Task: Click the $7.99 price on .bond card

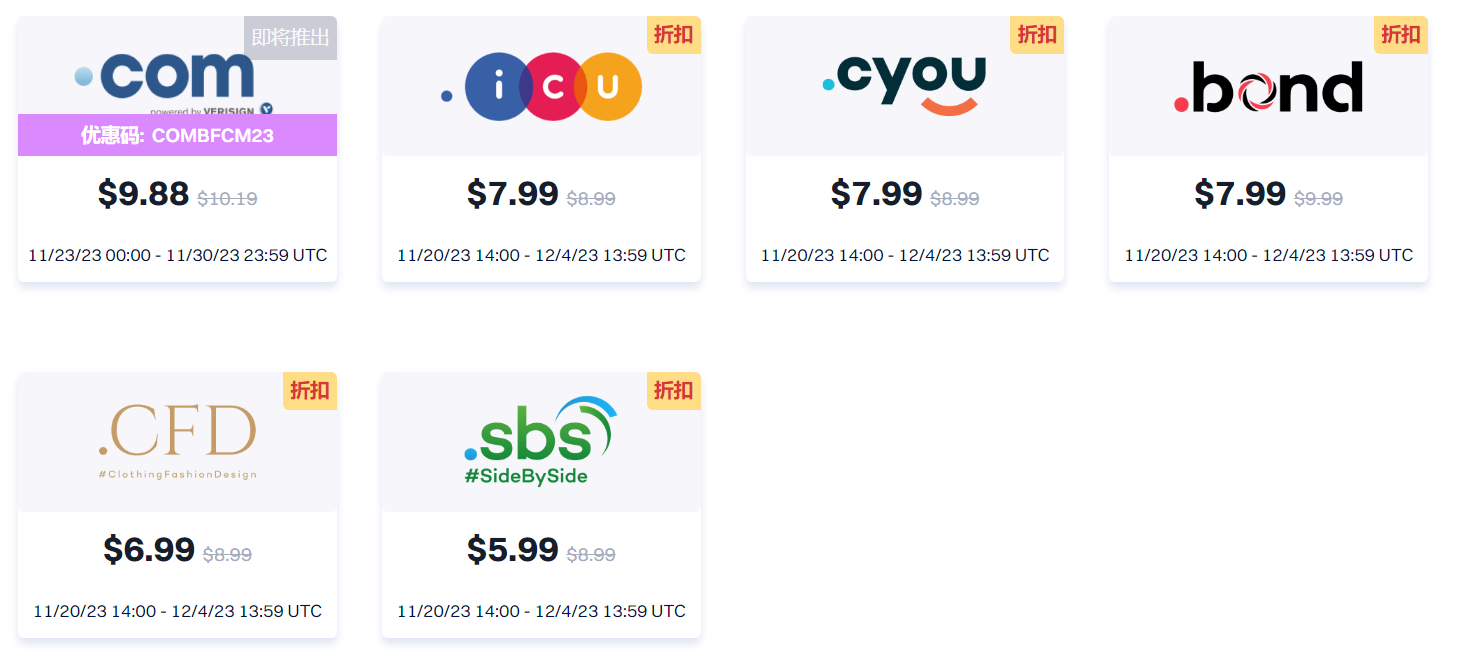Action: pos(1239,194)
